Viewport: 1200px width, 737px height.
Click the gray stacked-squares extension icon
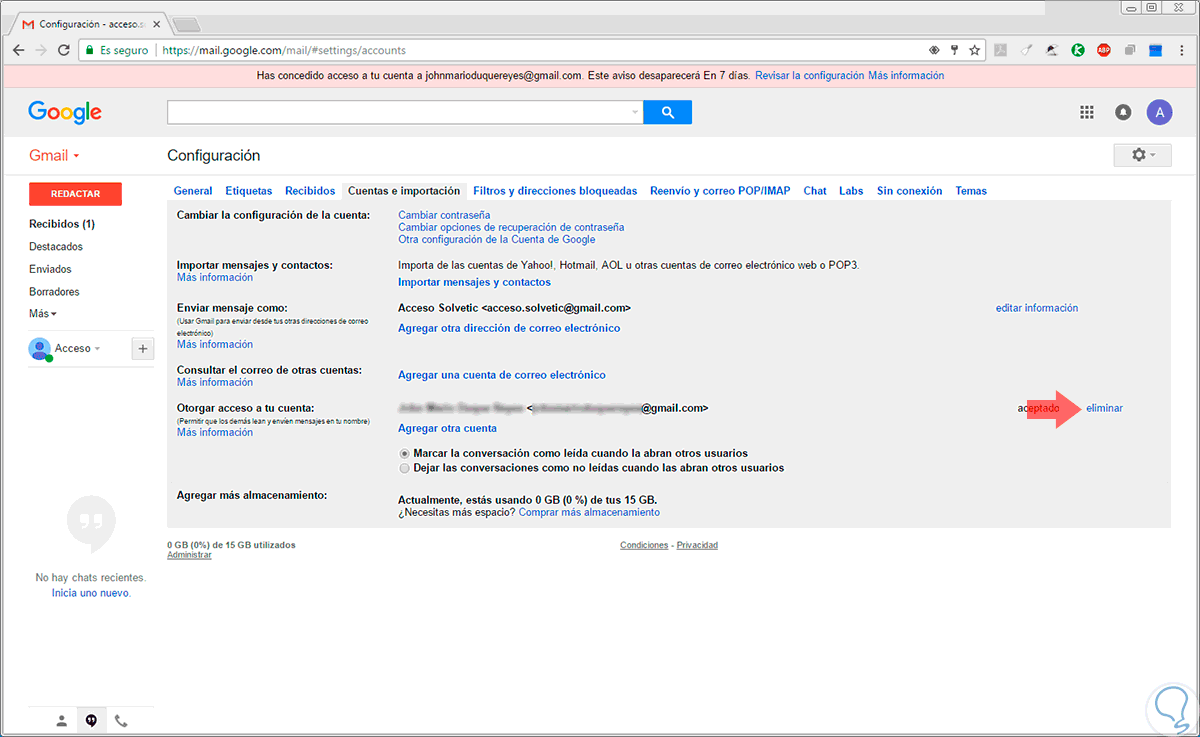click(x=1130, y=50)
